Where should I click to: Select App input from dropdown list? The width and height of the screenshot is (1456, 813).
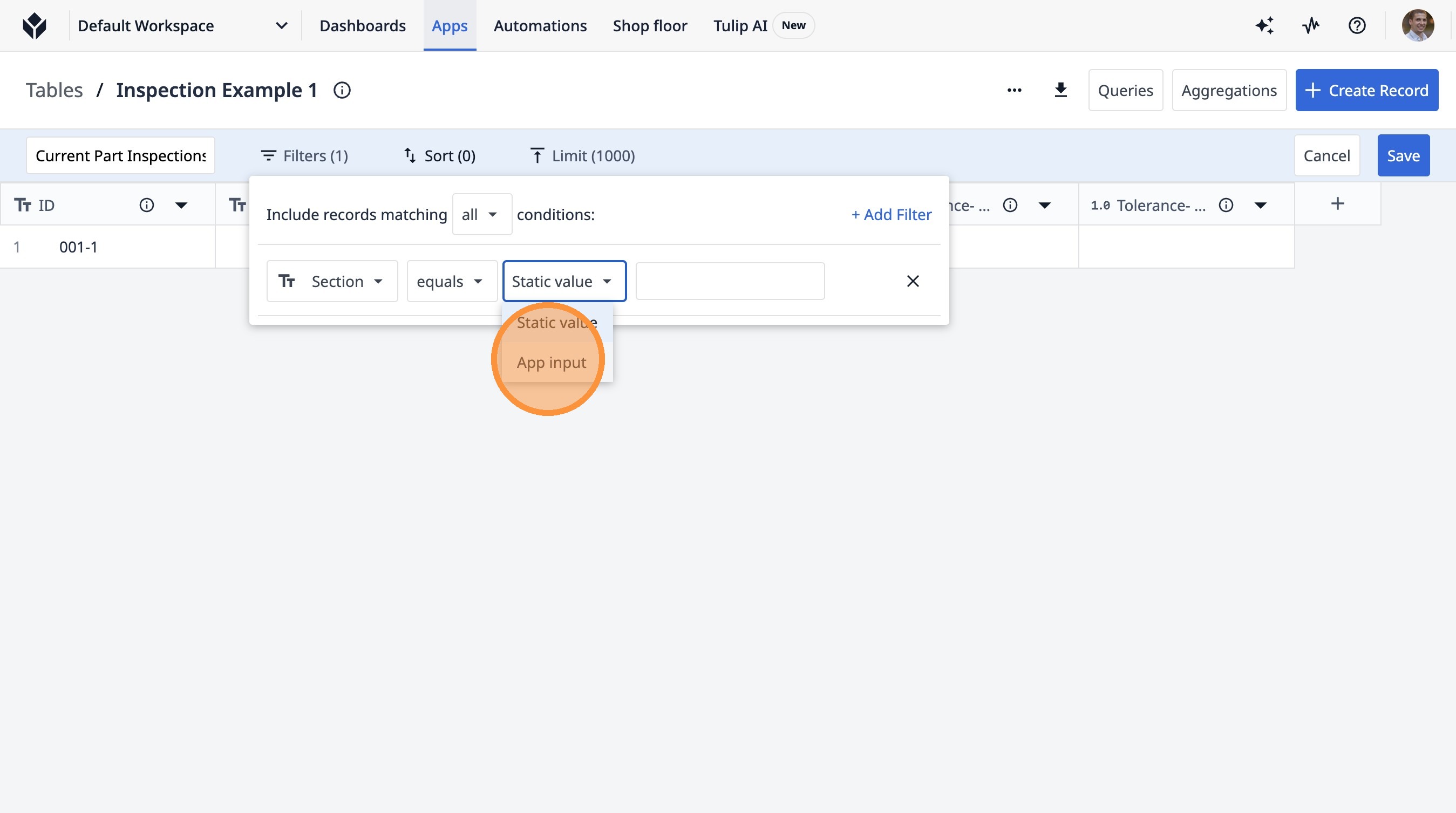[x=551, y=363]
